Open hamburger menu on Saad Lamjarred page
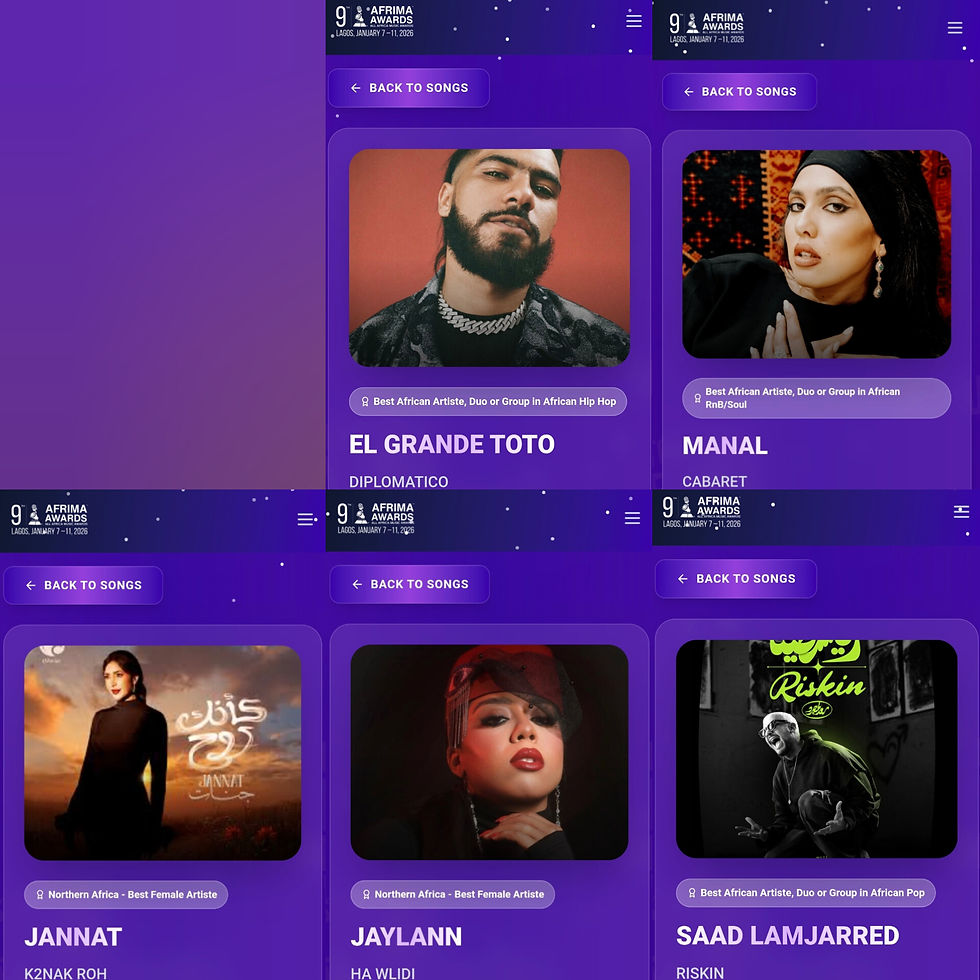The image size is (980, 980). 961,512
